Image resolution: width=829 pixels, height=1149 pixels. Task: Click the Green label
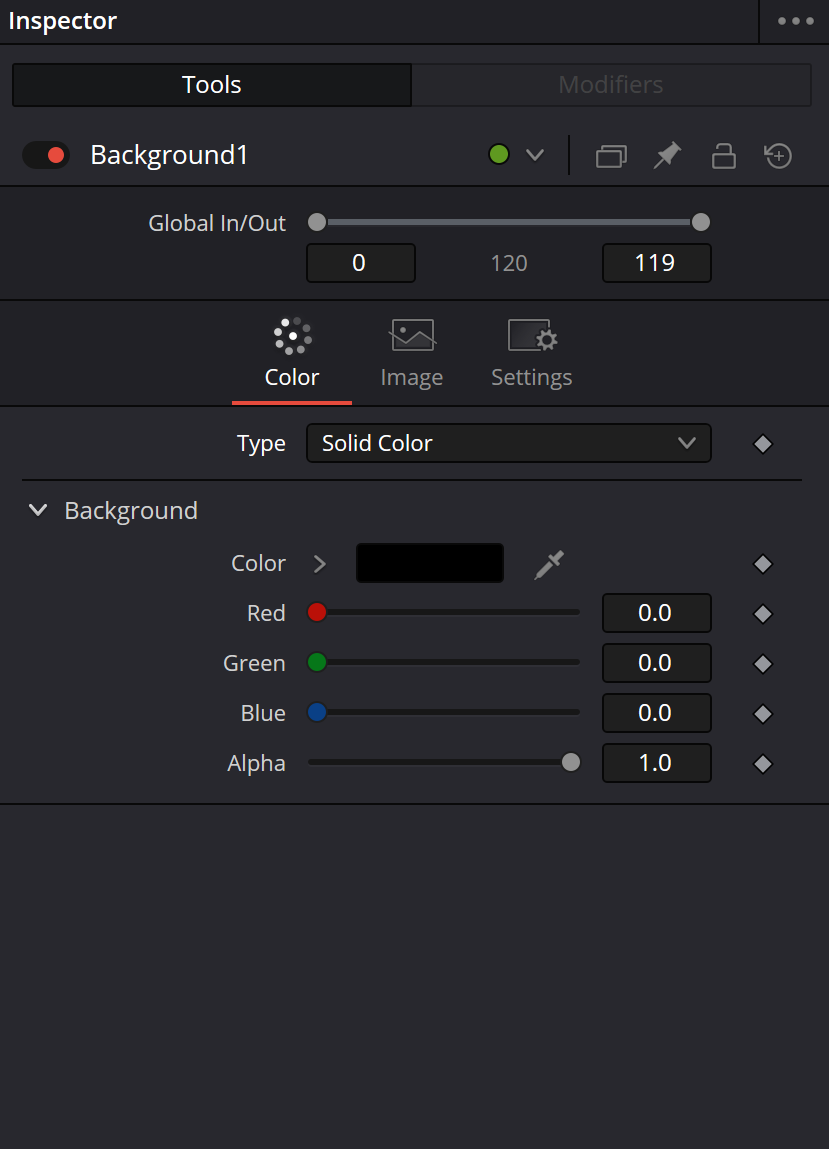(x=254, y=663)
